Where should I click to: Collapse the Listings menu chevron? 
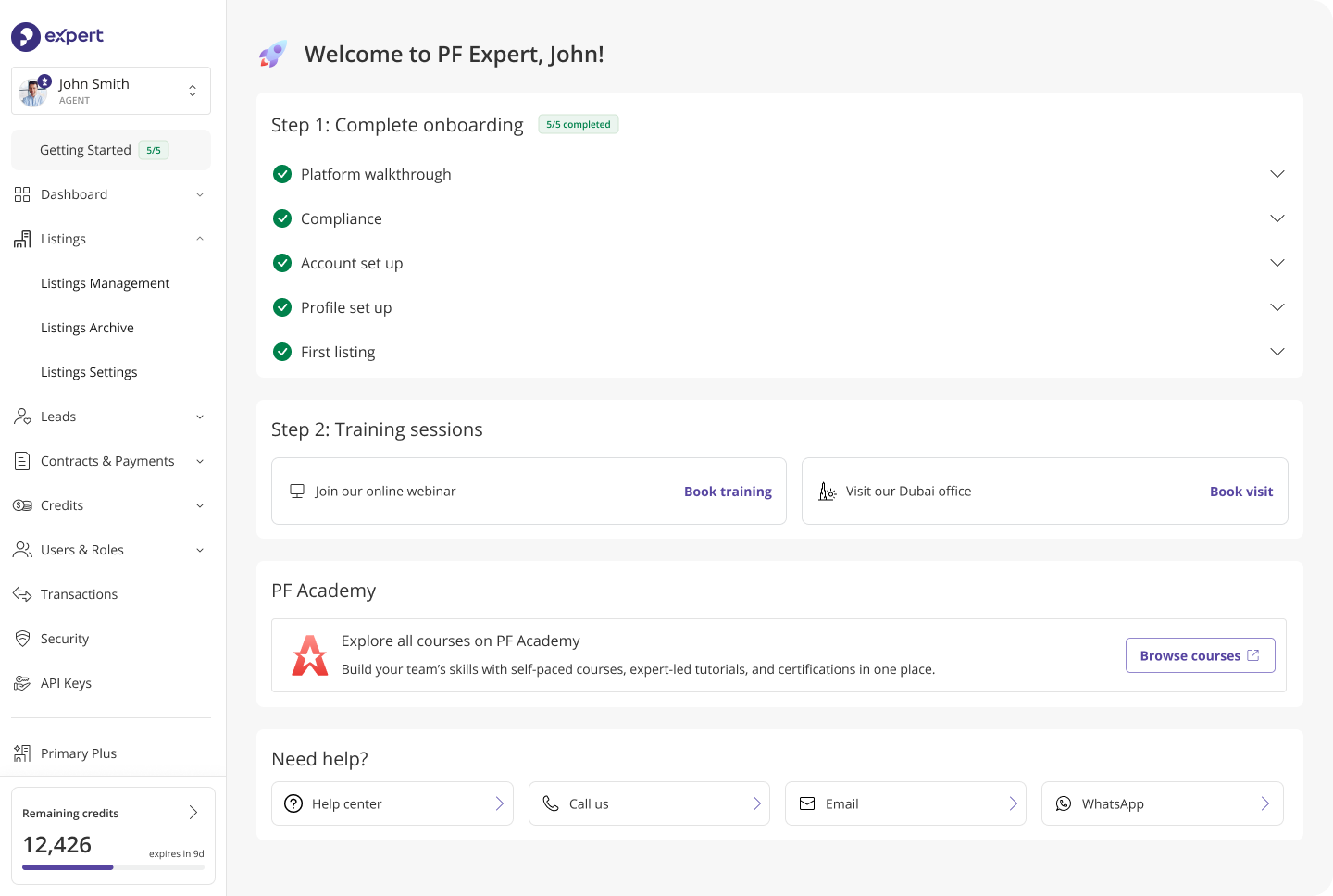tap(200, 239)
